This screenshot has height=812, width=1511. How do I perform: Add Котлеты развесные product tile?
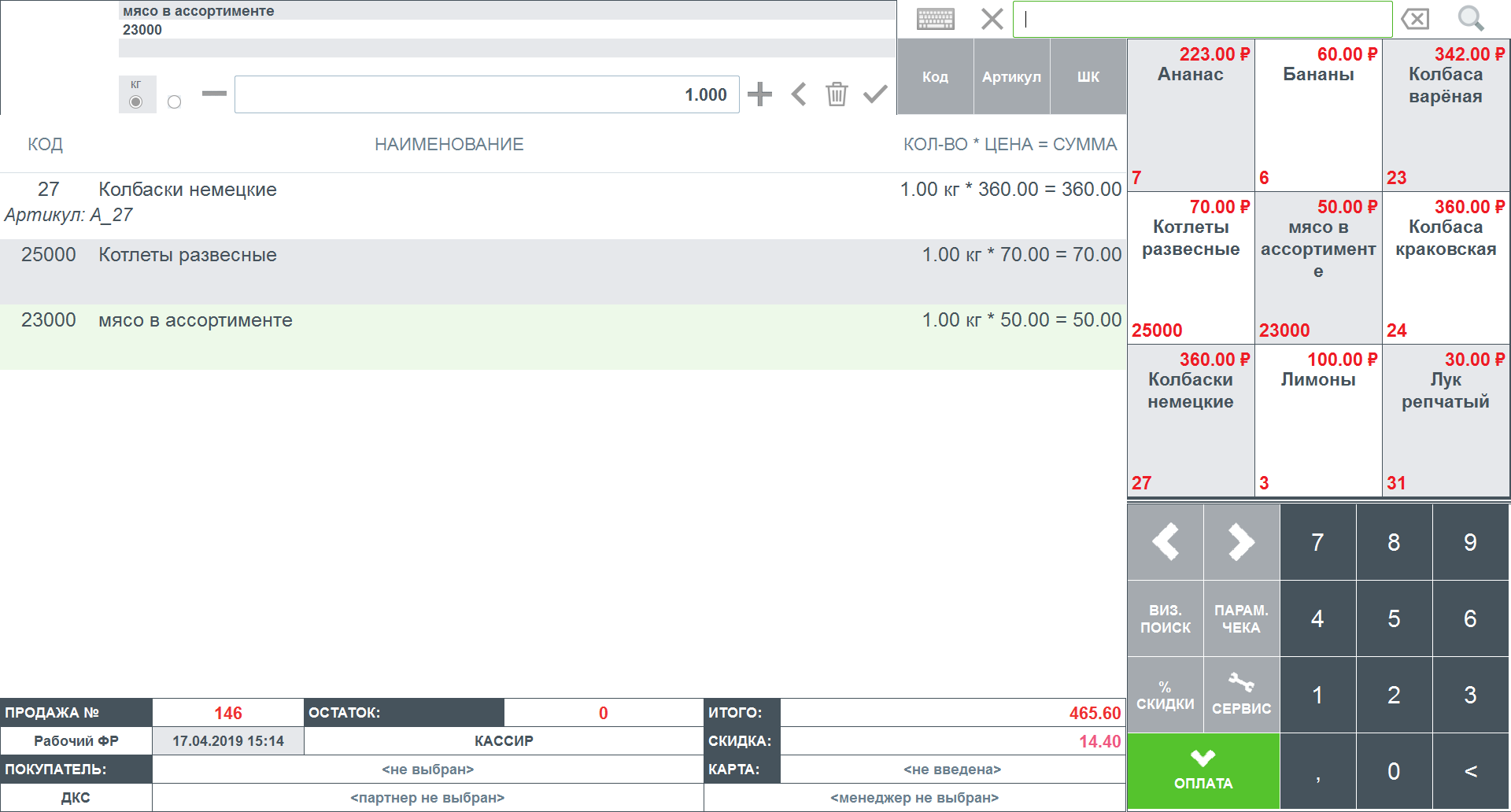[1191, 268]
